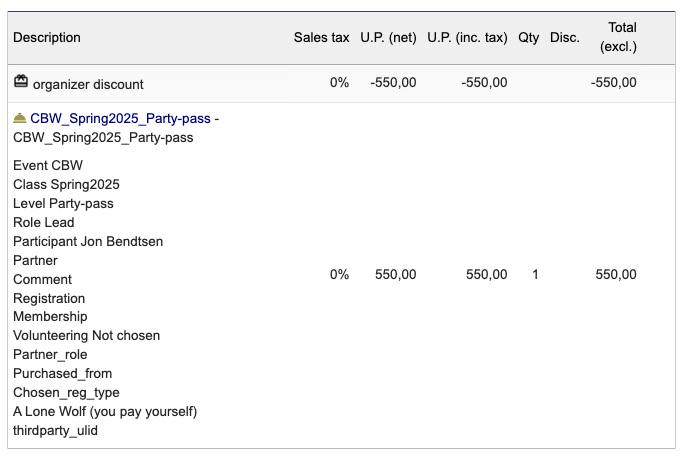Click the -550,00 total of discount row
This screenshot has height=460, width=687.
point(613,82)
